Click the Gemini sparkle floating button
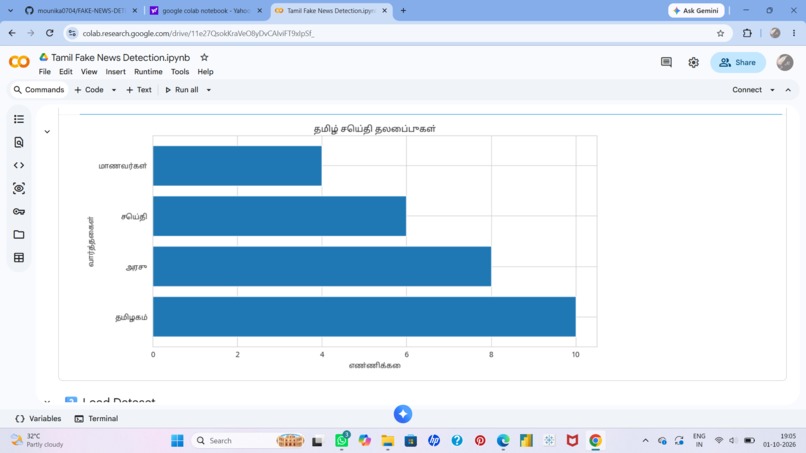 click(x=402, y=414)
